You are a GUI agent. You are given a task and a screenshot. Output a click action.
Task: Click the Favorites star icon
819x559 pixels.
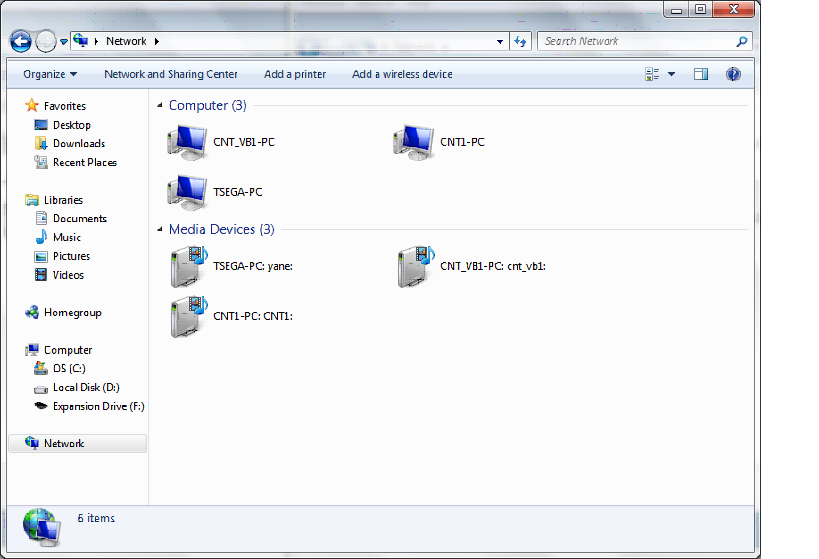click(32, 106)
